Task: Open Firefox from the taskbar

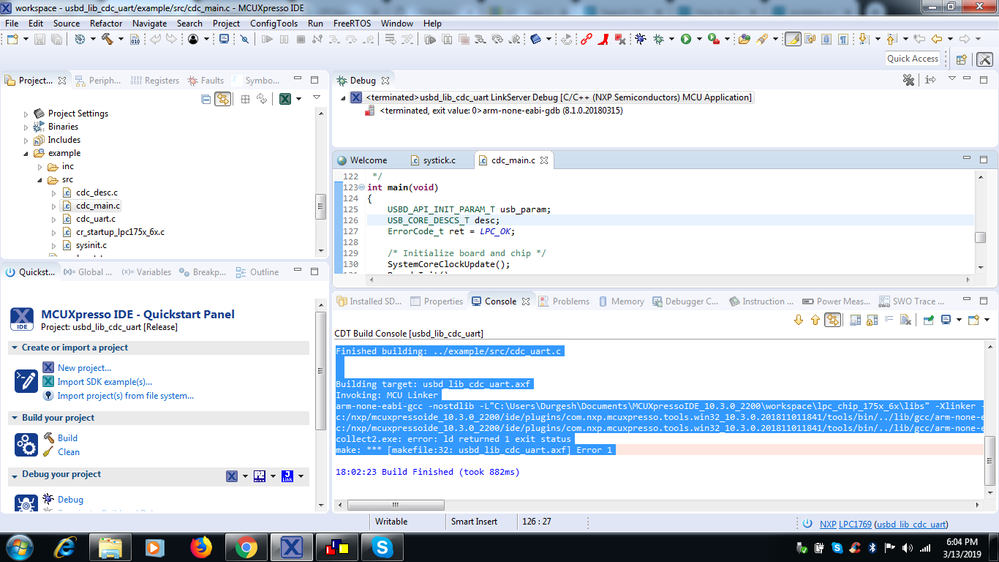Action: coord(201,547)
